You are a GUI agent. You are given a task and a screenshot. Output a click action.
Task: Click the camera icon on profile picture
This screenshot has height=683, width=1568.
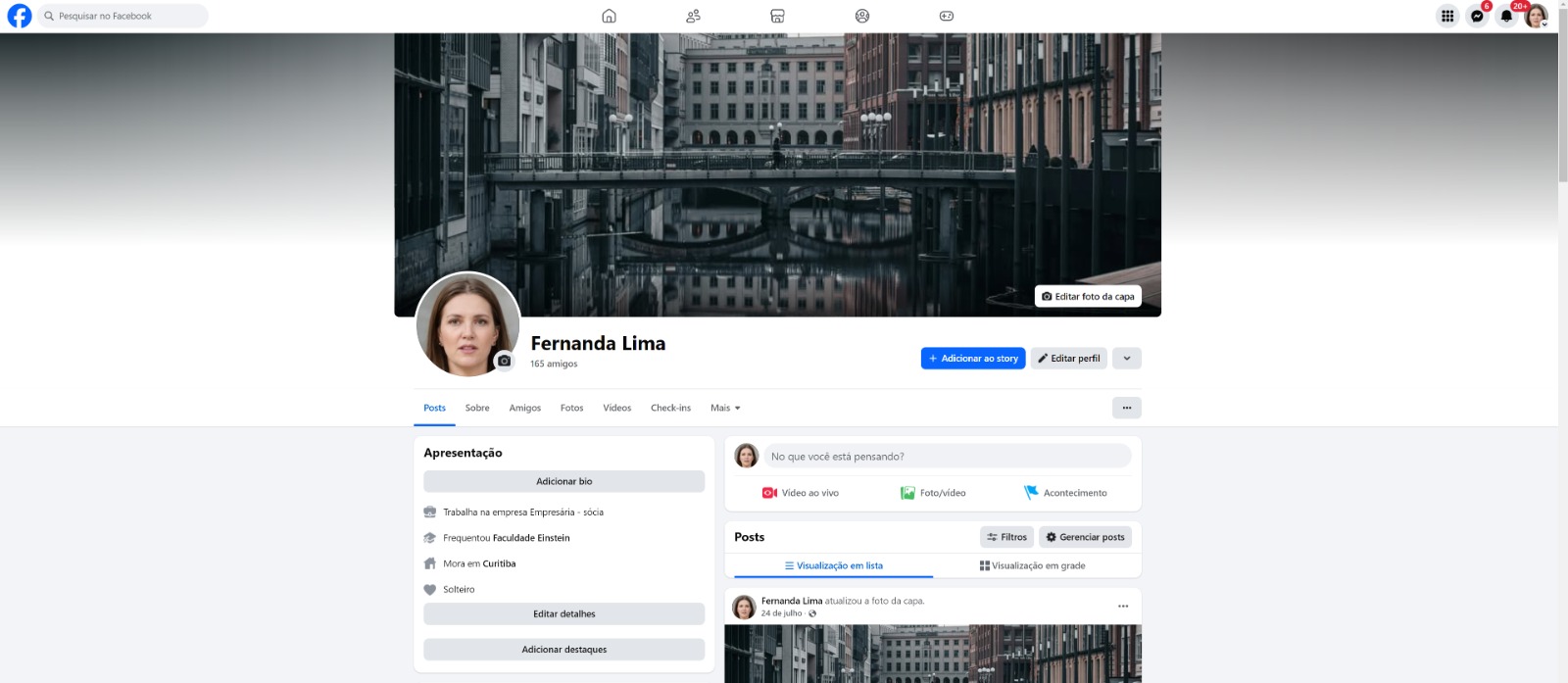click(504, 361)
